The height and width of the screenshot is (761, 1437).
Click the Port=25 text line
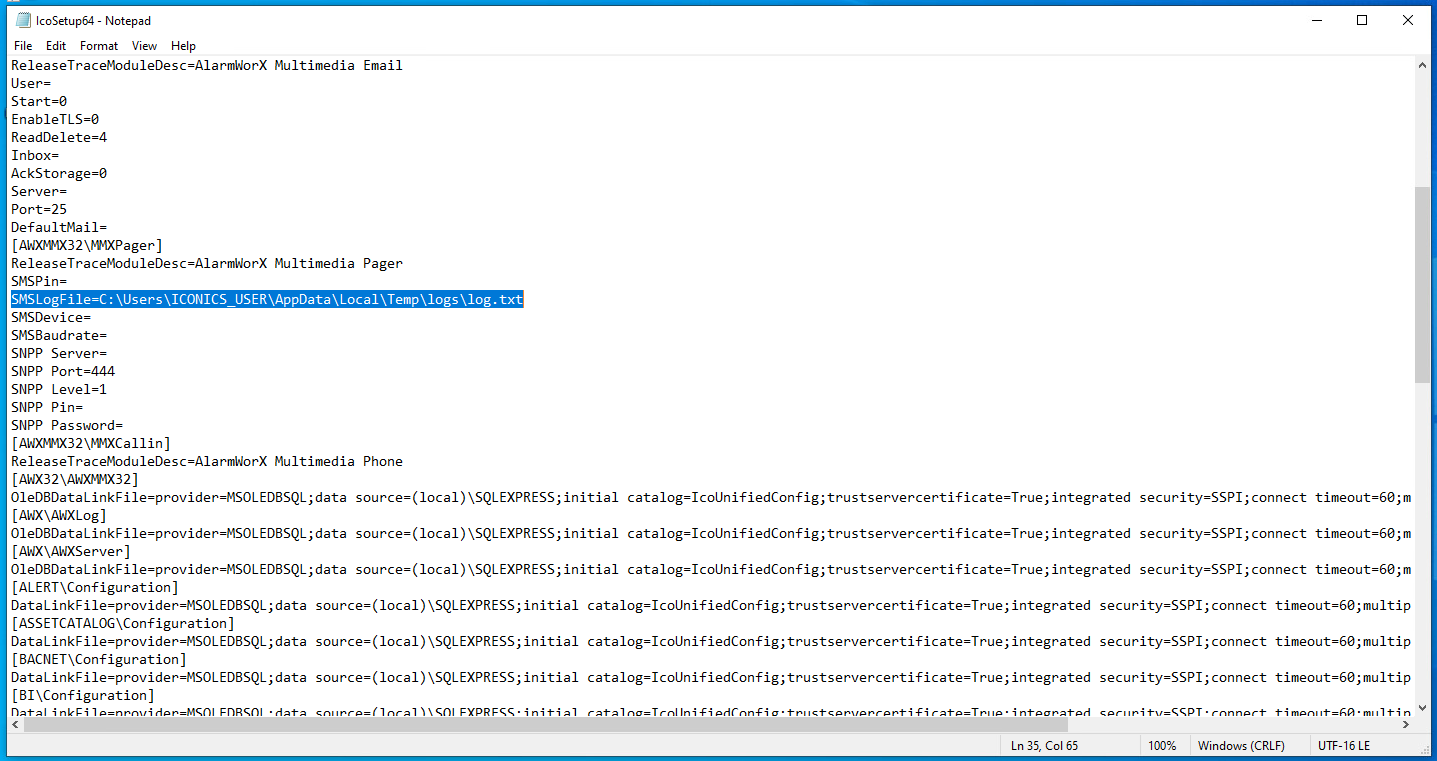pyautogui.click(x=38, y=208)
